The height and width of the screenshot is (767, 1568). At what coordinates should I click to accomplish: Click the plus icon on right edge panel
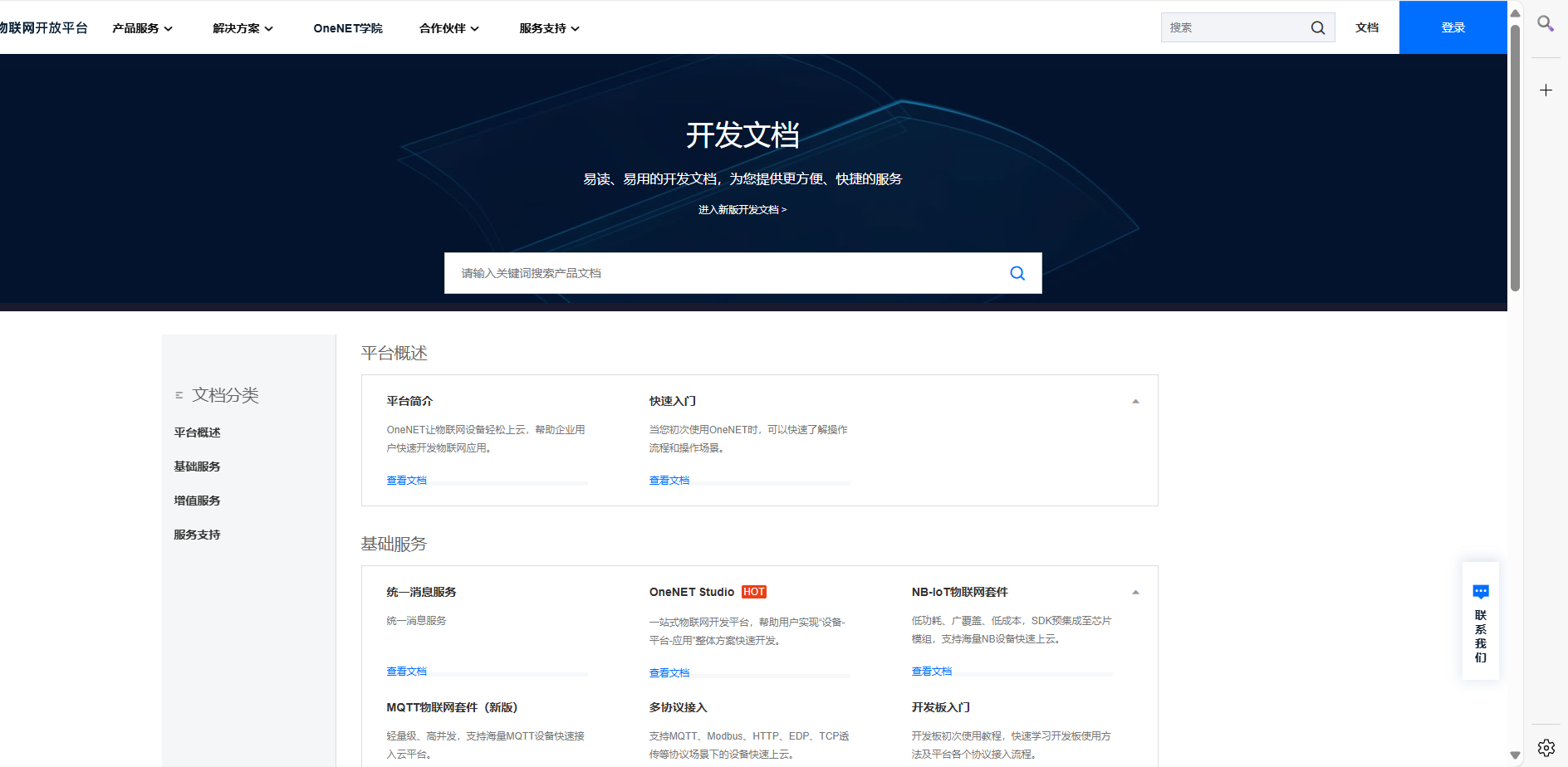coord(1546,90)
